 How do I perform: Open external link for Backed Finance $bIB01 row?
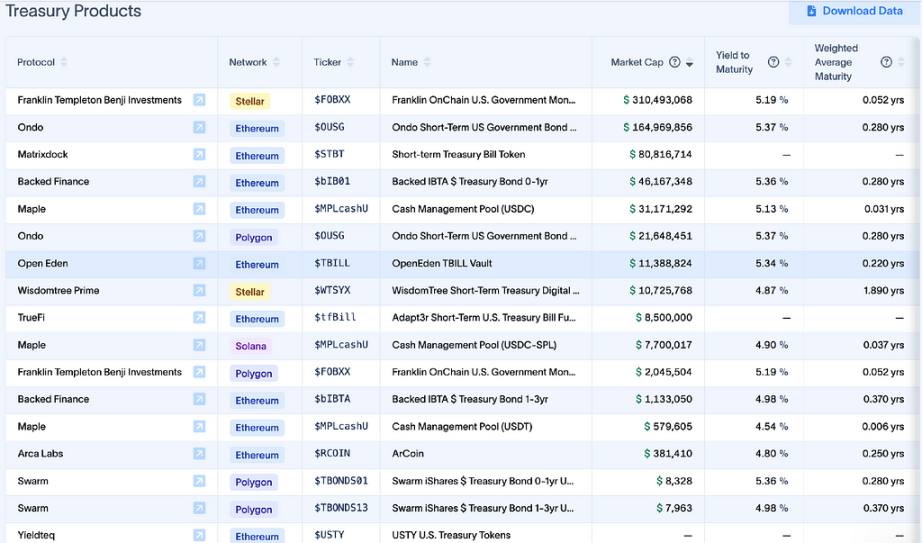[199, 181]
